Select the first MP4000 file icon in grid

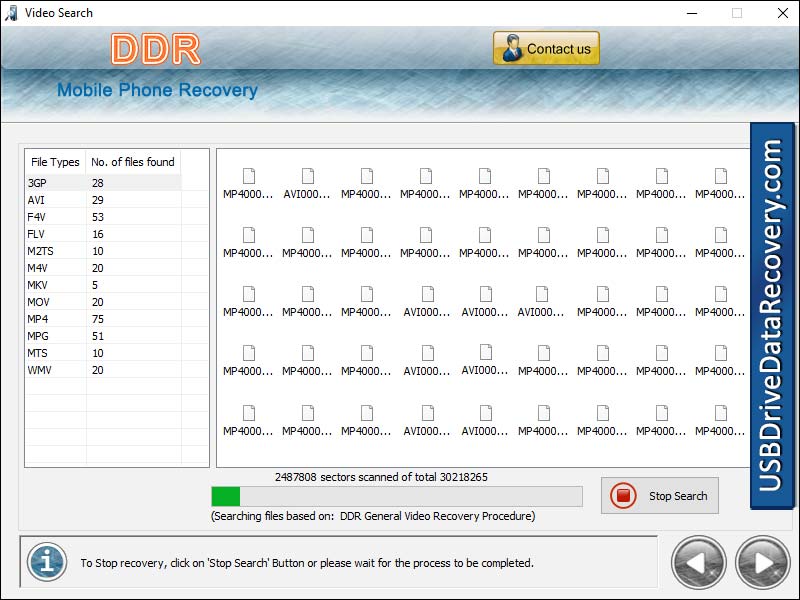click(x=248, y=177)
